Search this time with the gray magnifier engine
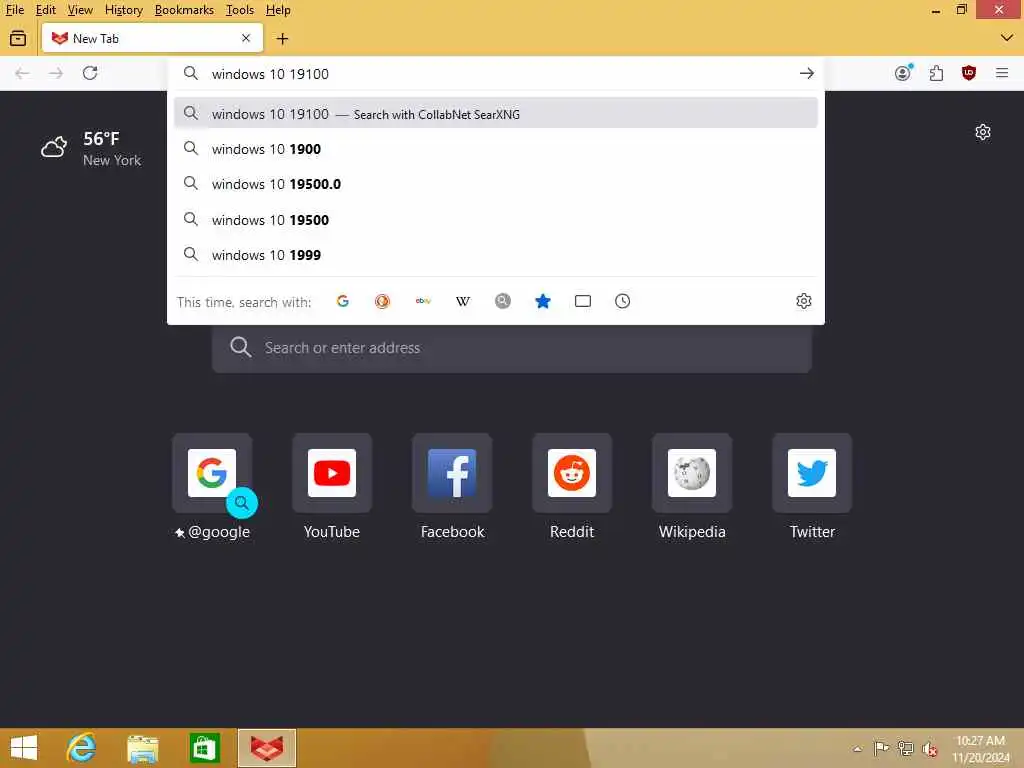 [503, 301]
